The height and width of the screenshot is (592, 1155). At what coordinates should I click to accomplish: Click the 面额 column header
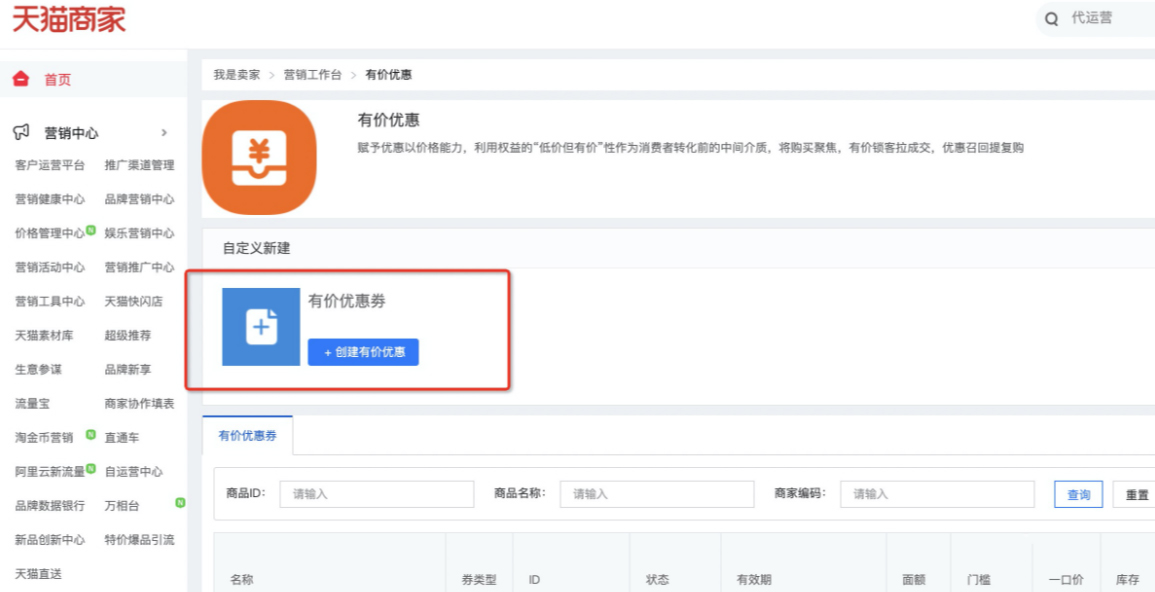tap(914, 580)
